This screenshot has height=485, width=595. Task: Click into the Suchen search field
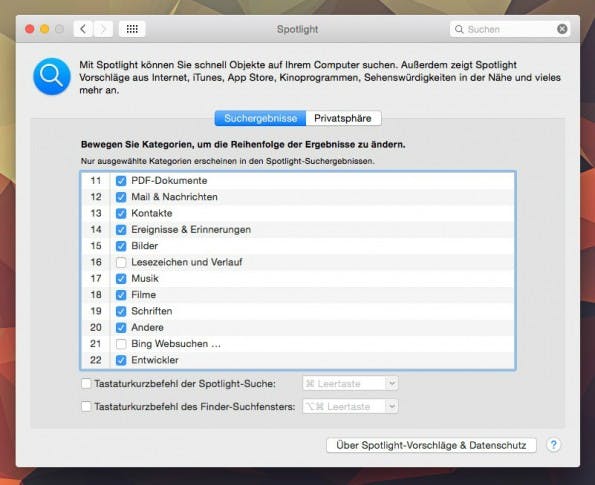coord(510,29)
